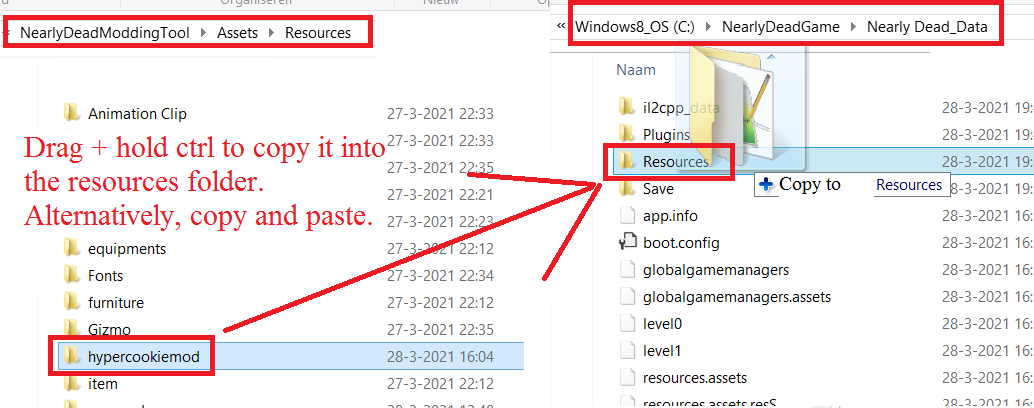The height and width of the screenshot is (408, 1034).
Task: Select the level1 file name
Action: pyautogui.click(x=661, y=351)
